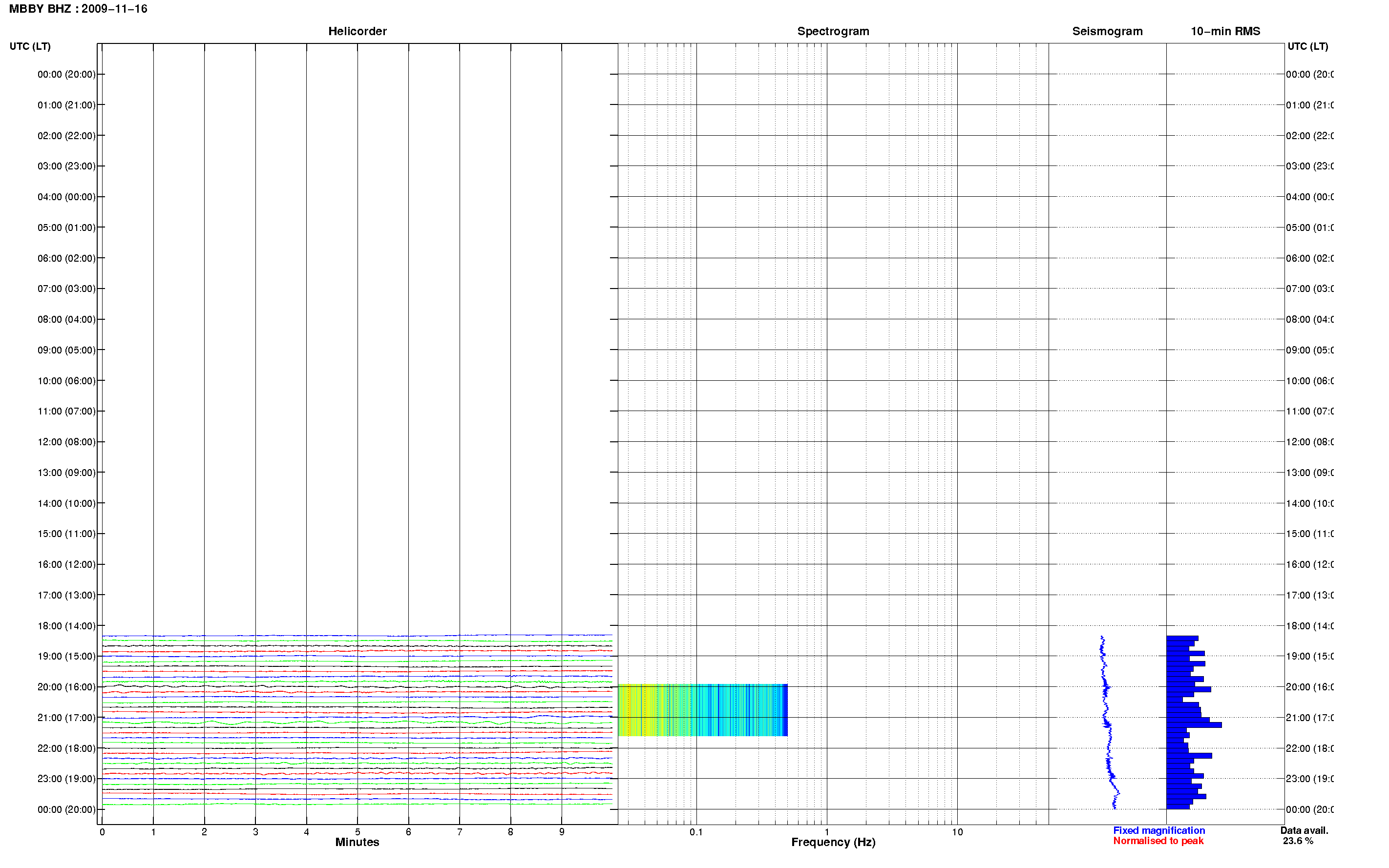
Task: Click the Minutes axis label
Action: pos(357,842)
